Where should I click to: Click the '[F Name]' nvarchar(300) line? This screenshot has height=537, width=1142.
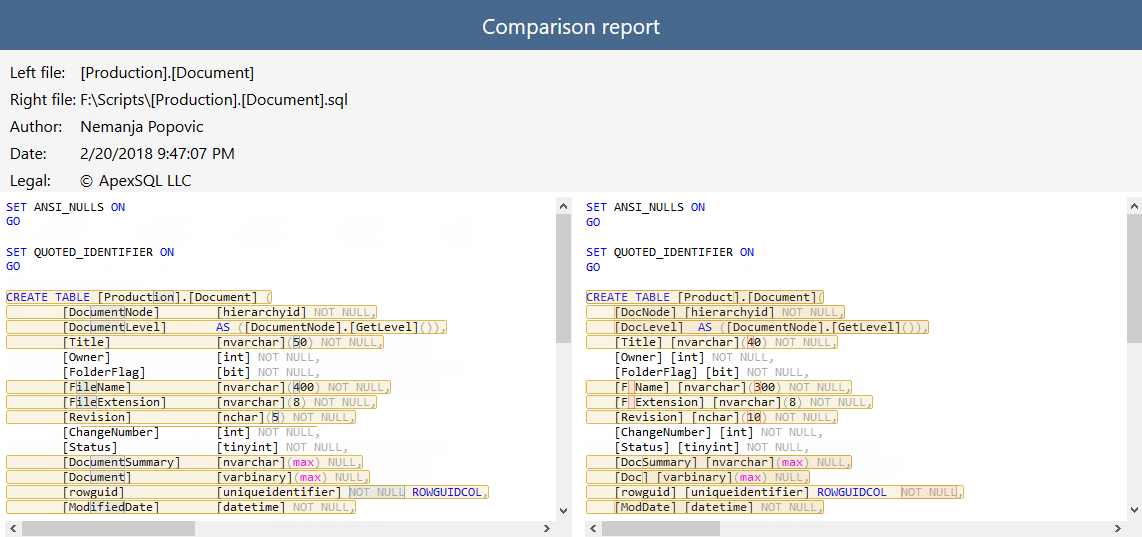click(x=719, y=387)
